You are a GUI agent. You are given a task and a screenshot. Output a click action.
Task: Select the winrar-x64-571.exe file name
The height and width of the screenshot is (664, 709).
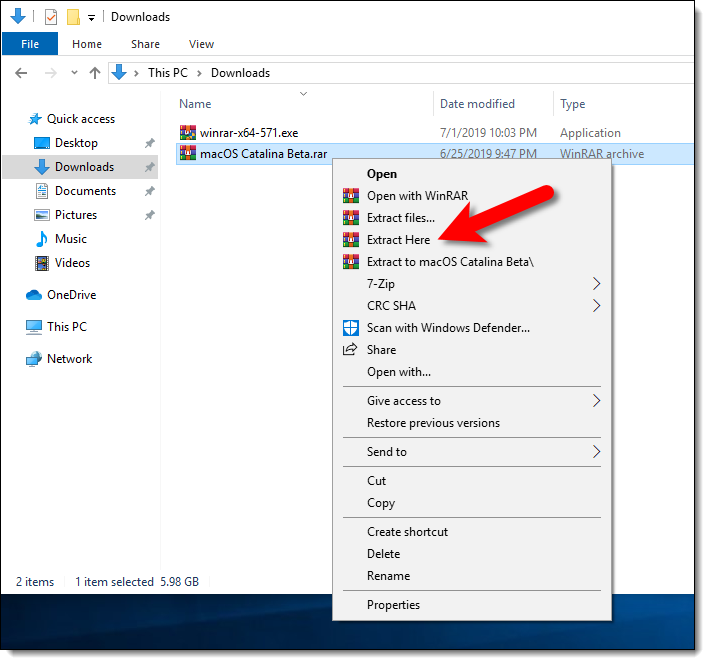249,133
